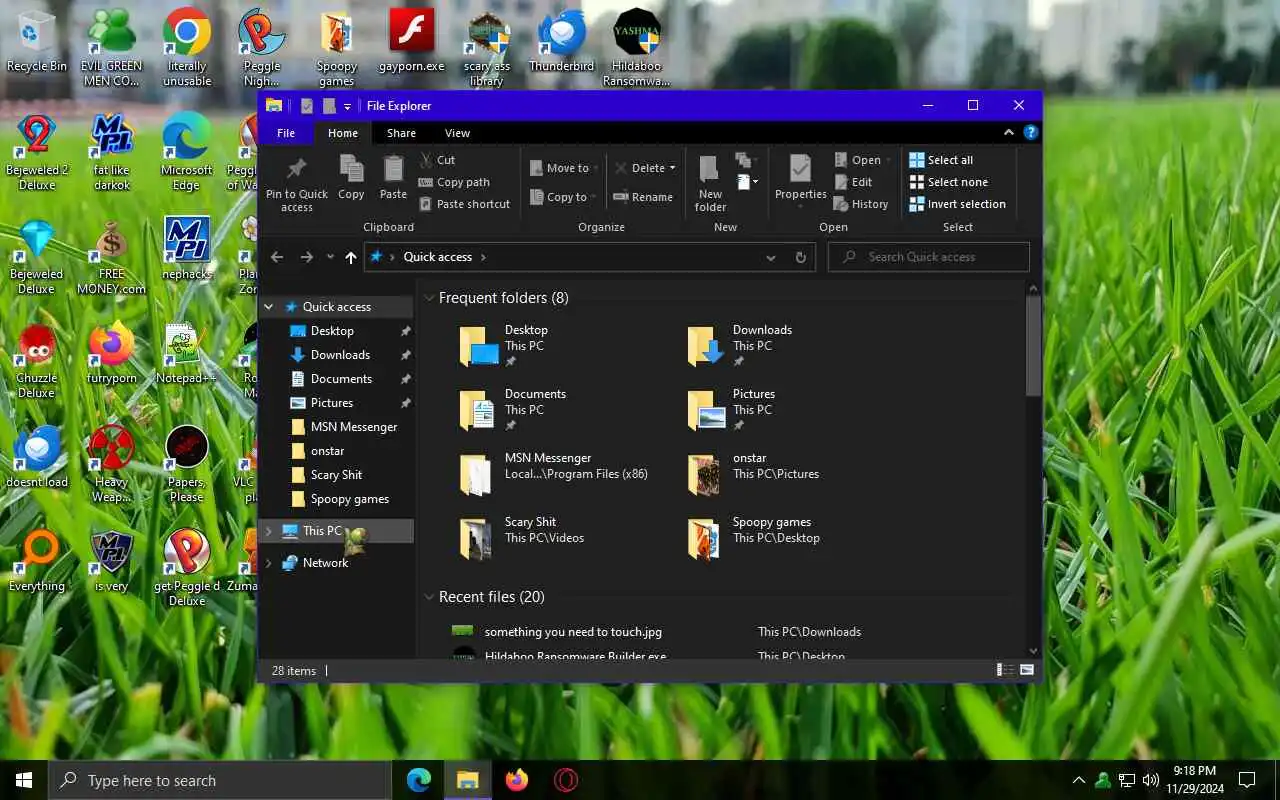The width and height of the screenshot is (1280, 800).
Task: Expand address bar previous locations dropdown
Action: [771, 257]
